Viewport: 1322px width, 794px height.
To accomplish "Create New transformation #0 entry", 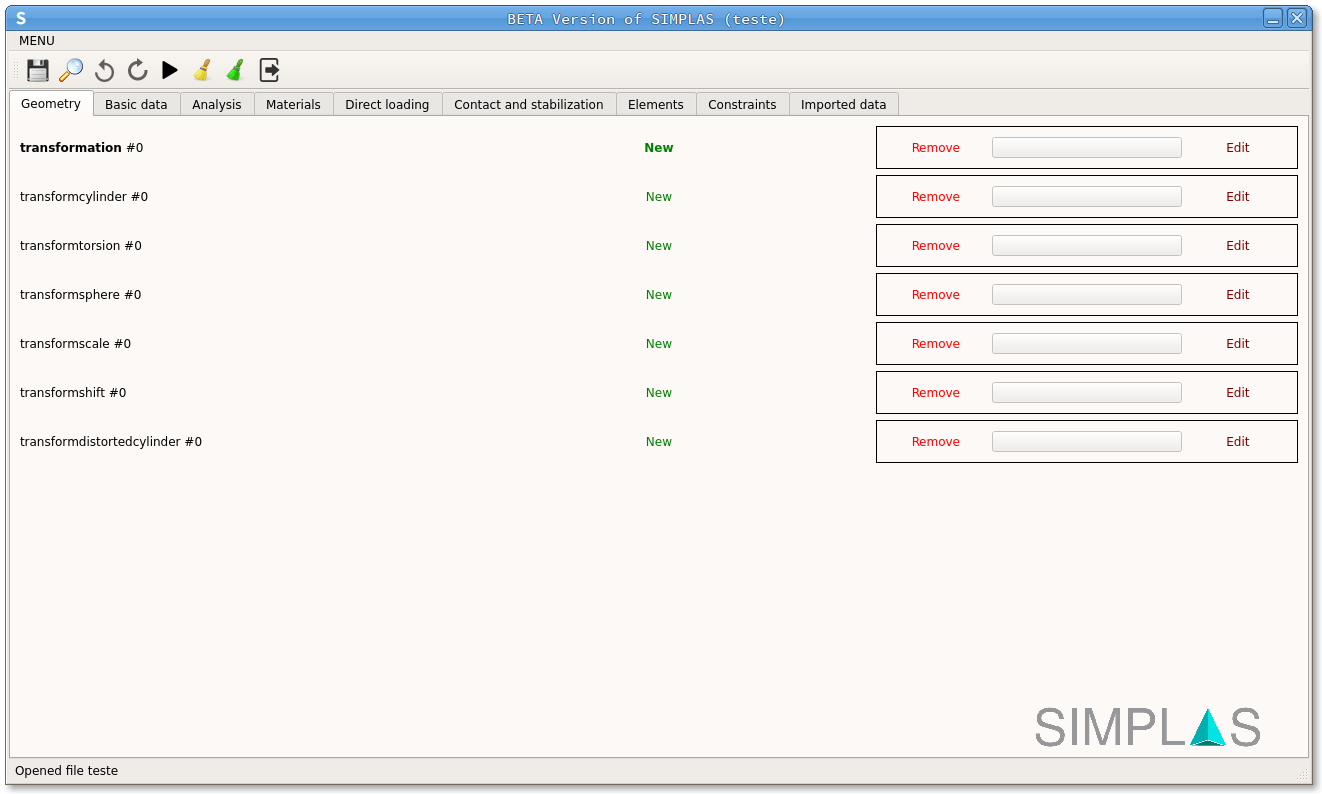I will (658, 148).
